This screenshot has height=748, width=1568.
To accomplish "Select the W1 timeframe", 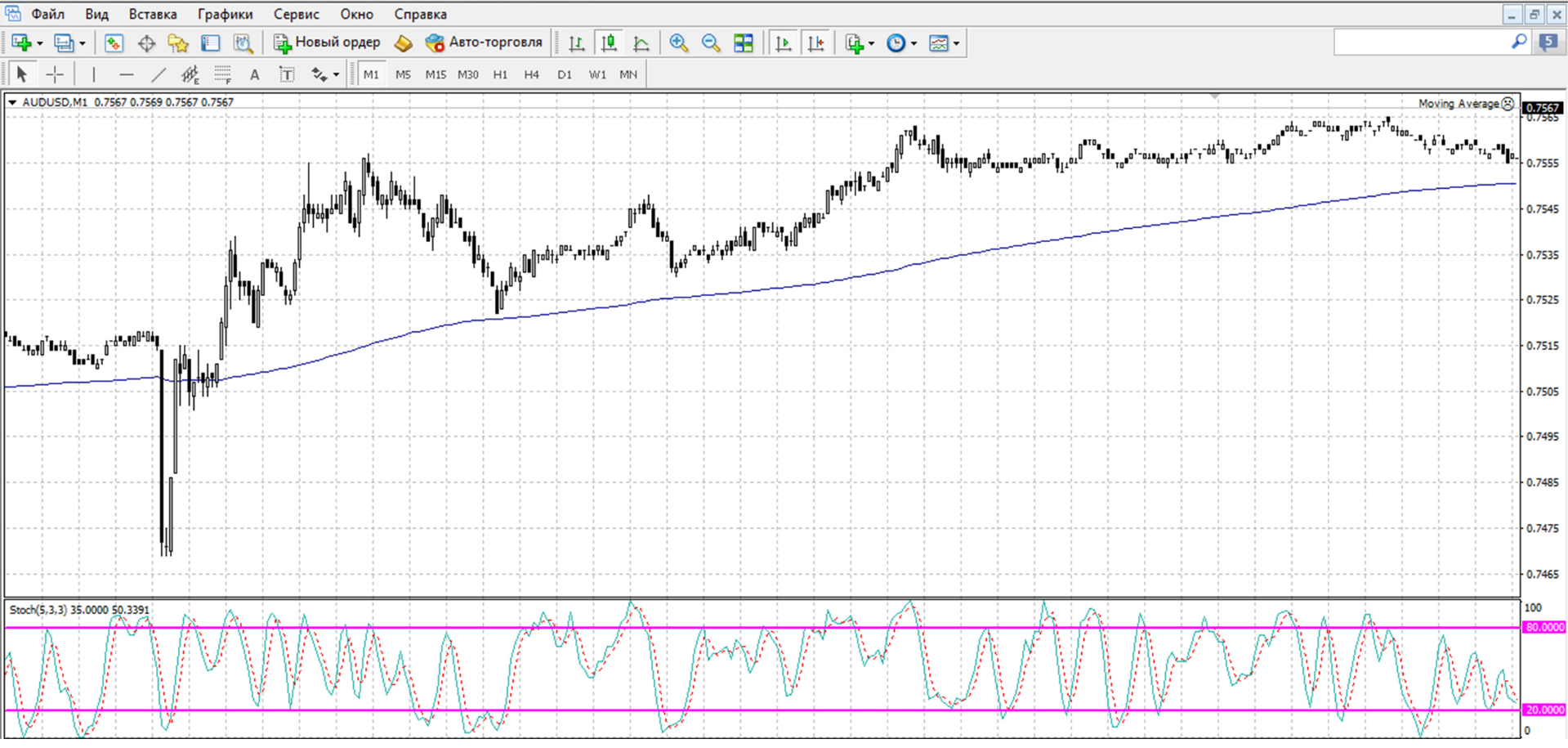I will tap(597, 74).
